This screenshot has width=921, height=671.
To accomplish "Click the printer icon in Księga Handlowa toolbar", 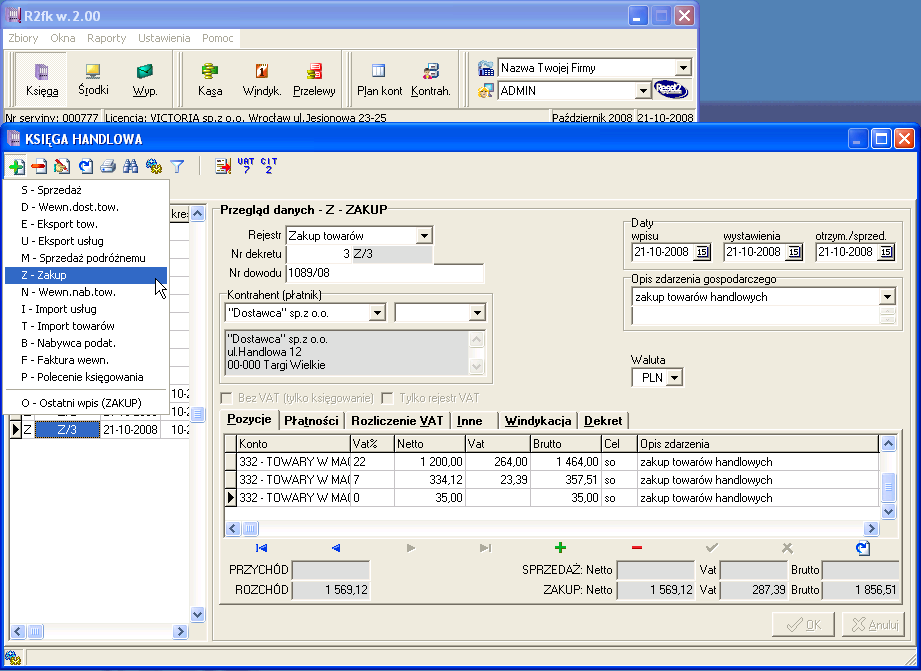I will [108, 167].
